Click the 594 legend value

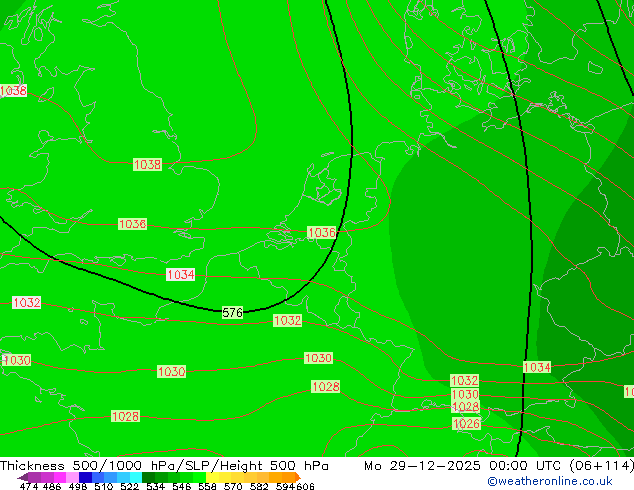point(285,486)
